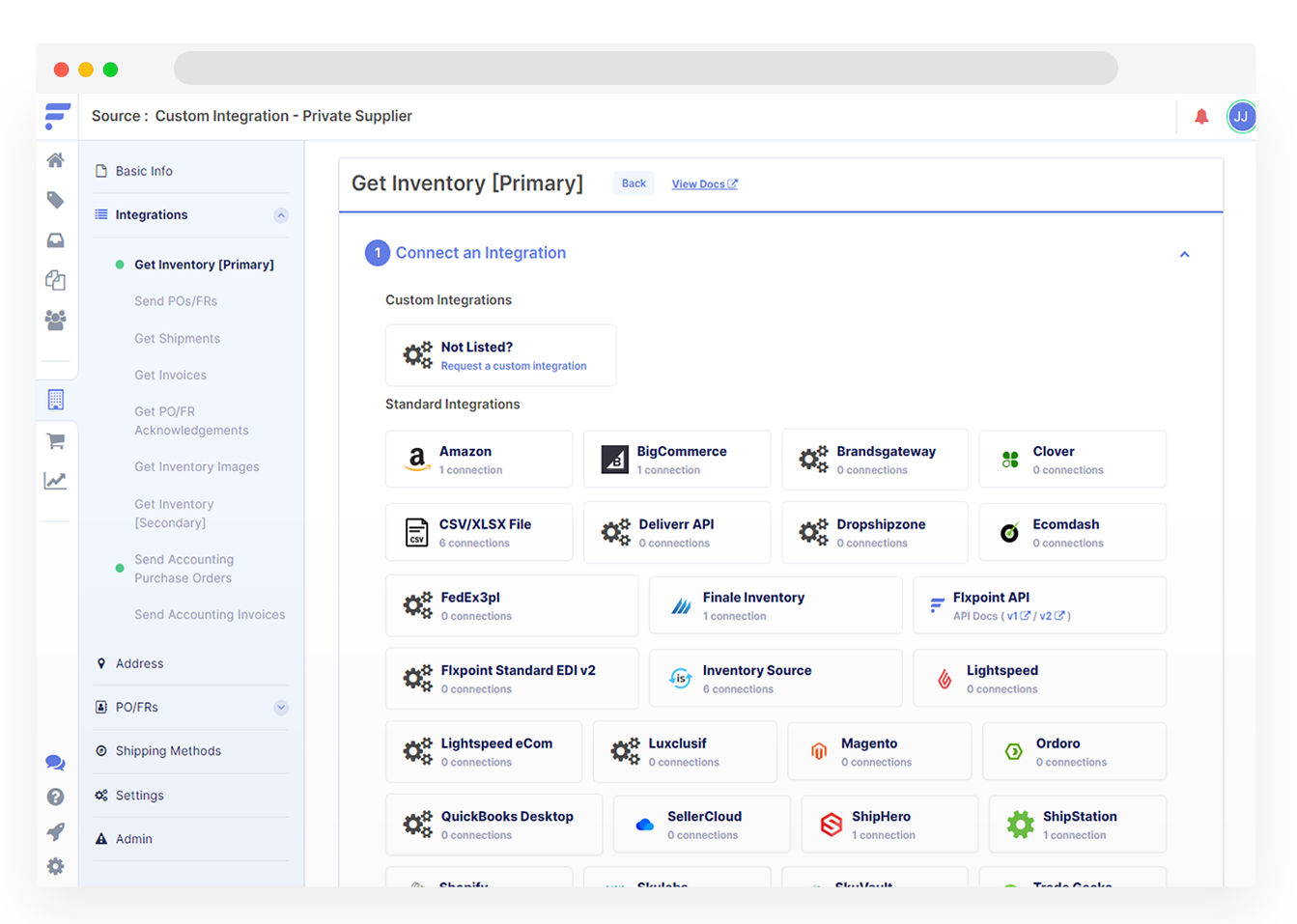Open the tag icon in sidebar
The image size is (1297, 924).
56,200
